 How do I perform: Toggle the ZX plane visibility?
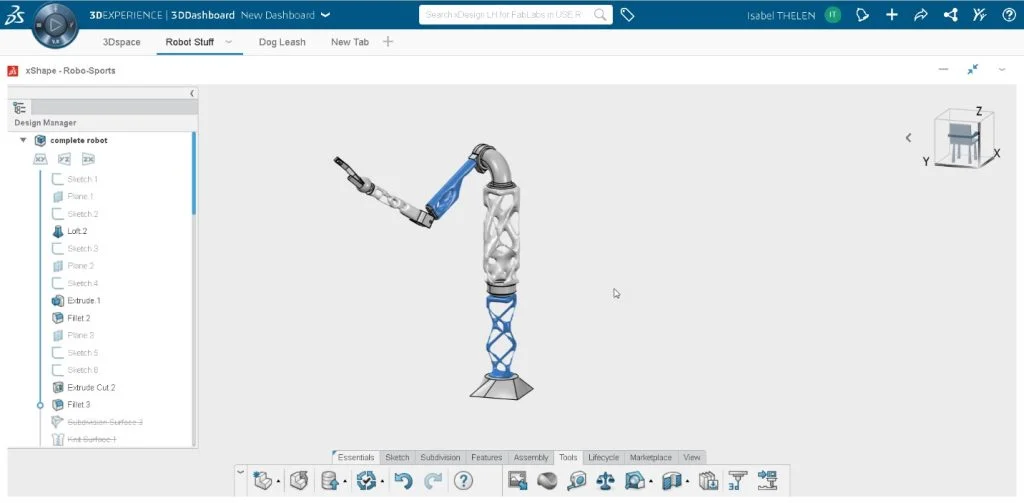88,159
